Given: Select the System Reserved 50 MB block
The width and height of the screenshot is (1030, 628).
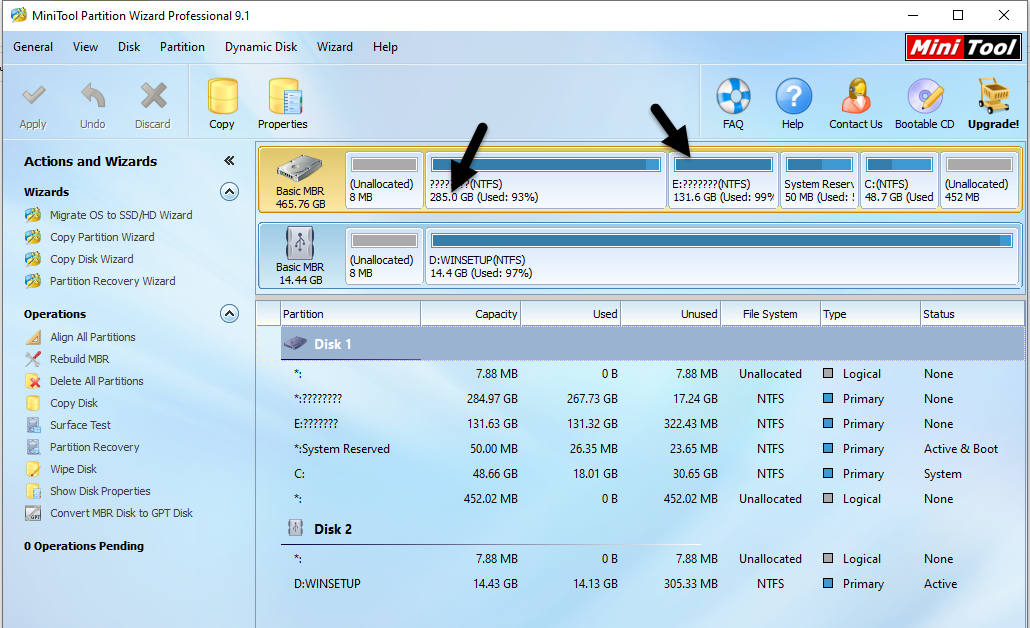Looking at the screenshot, I should coord(819,179).
